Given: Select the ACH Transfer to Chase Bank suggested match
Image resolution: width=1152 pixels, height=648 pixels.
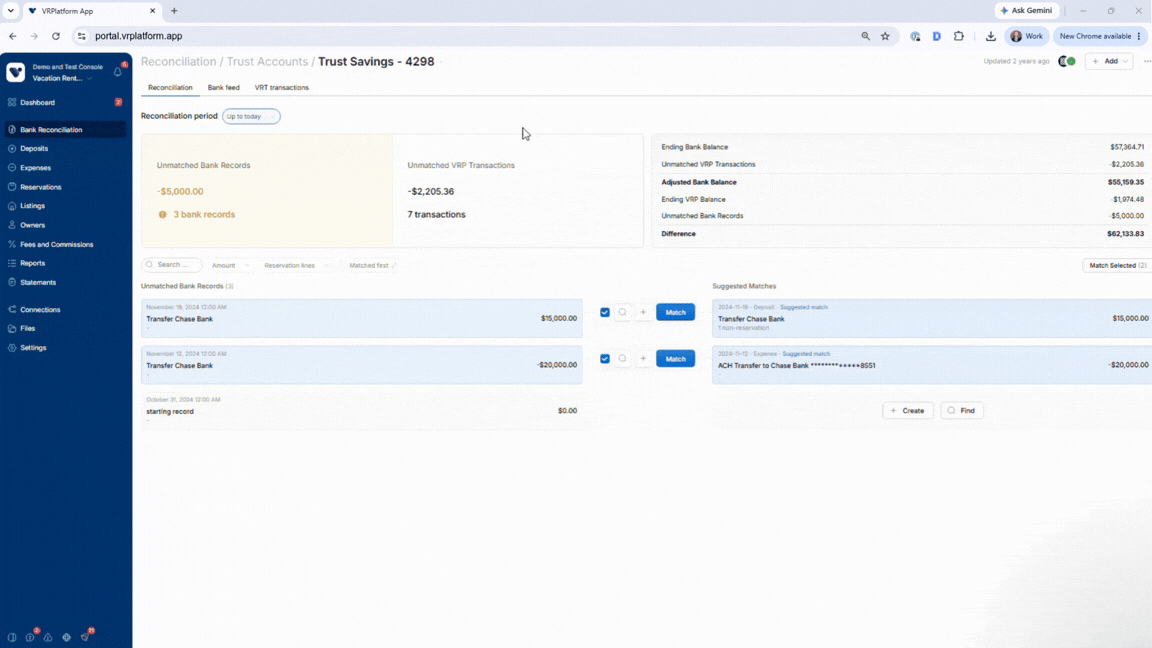Looking at the screenshot, I should click(x=932, y=364).
